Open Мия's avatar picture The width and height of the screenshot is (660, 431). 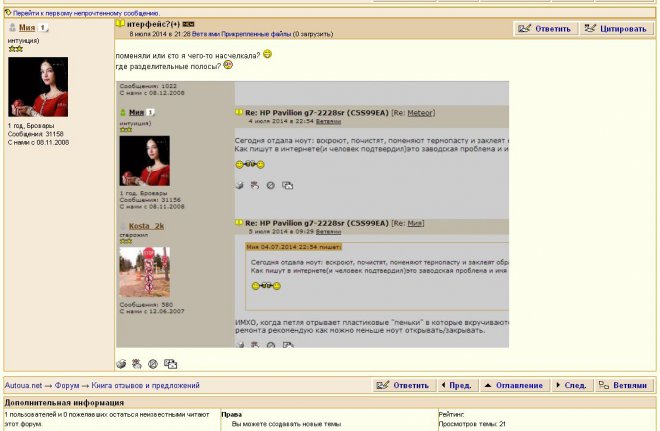(x=38, y=87)
